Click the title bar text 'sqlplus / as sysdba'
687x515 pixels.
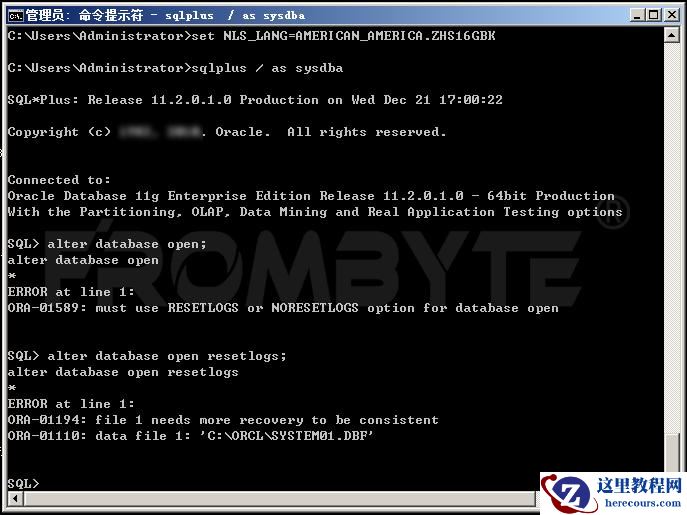(235, 16)
